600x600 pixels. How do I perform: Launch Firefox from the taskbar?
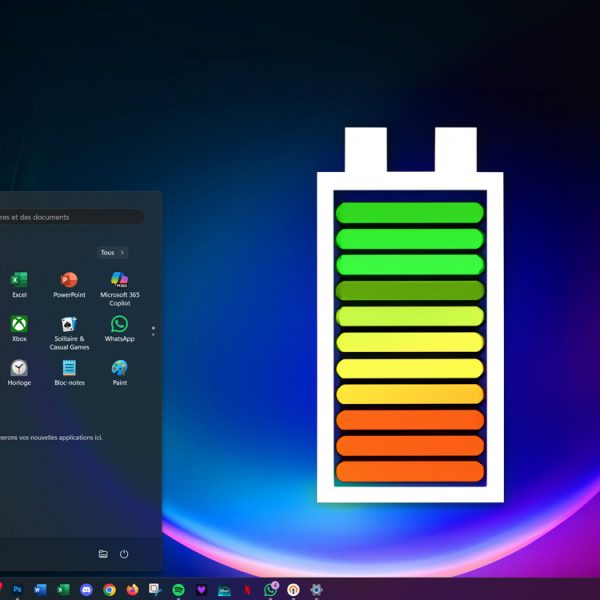pyautogui.click(x=132, y=590)
